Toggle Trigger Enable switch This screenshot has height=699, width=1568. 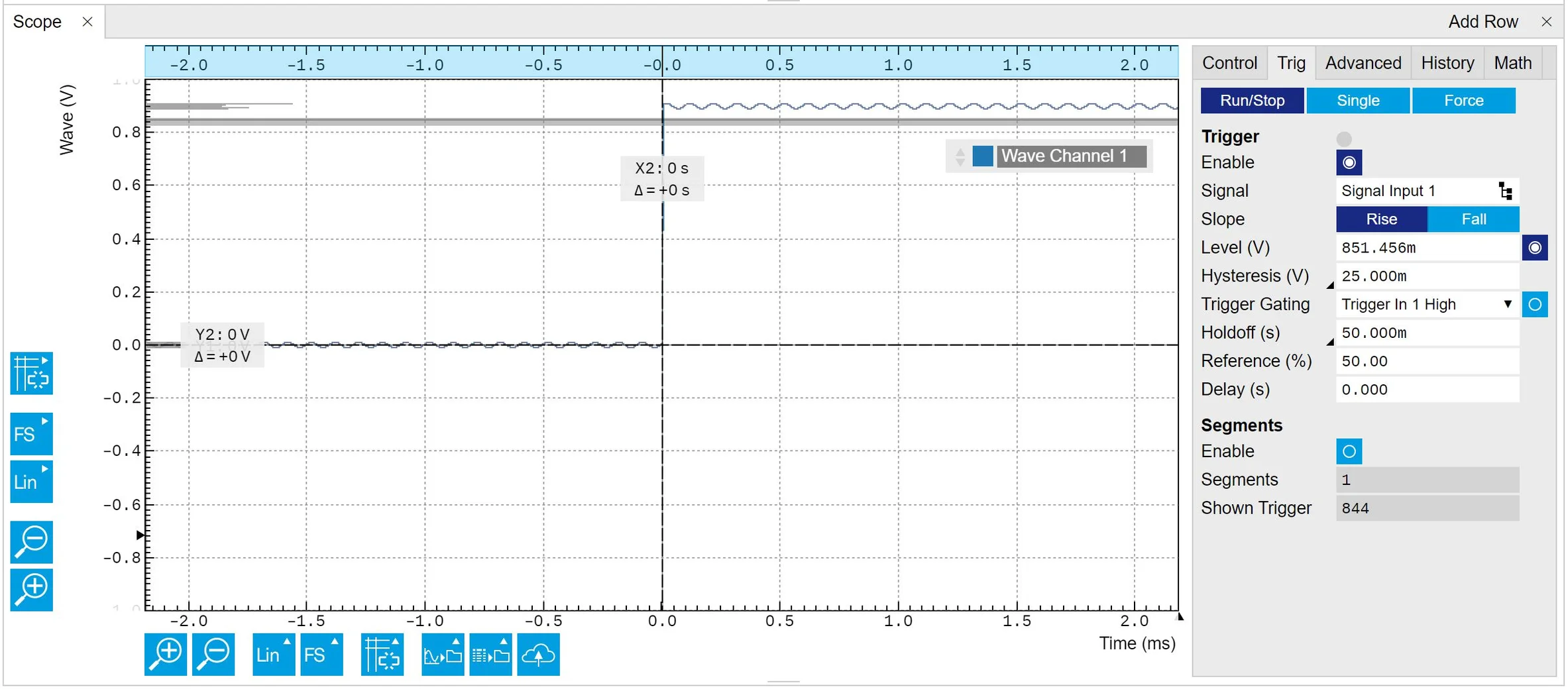tap(1349, 162)
